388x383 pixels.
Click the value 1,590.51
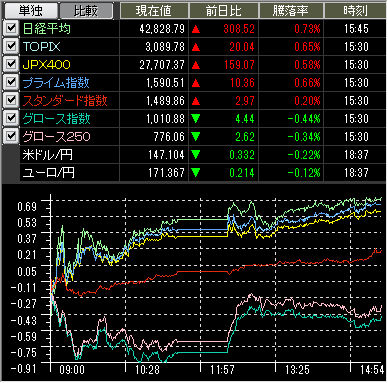click(x=165, y=83)
